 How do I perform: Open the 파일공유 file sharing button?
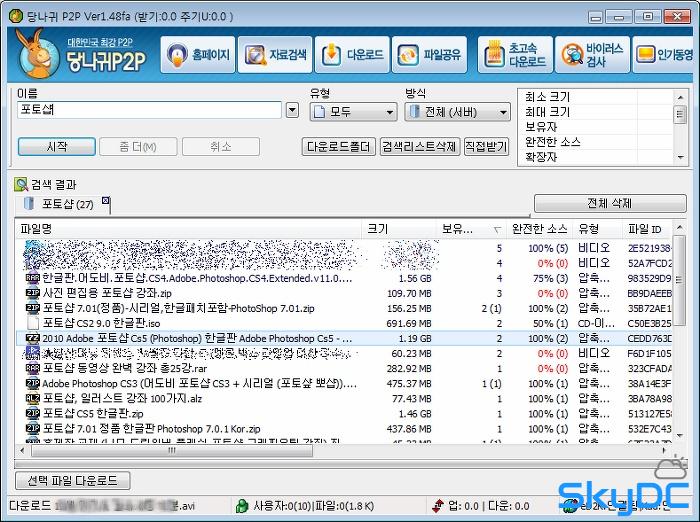tap(429, 54)
